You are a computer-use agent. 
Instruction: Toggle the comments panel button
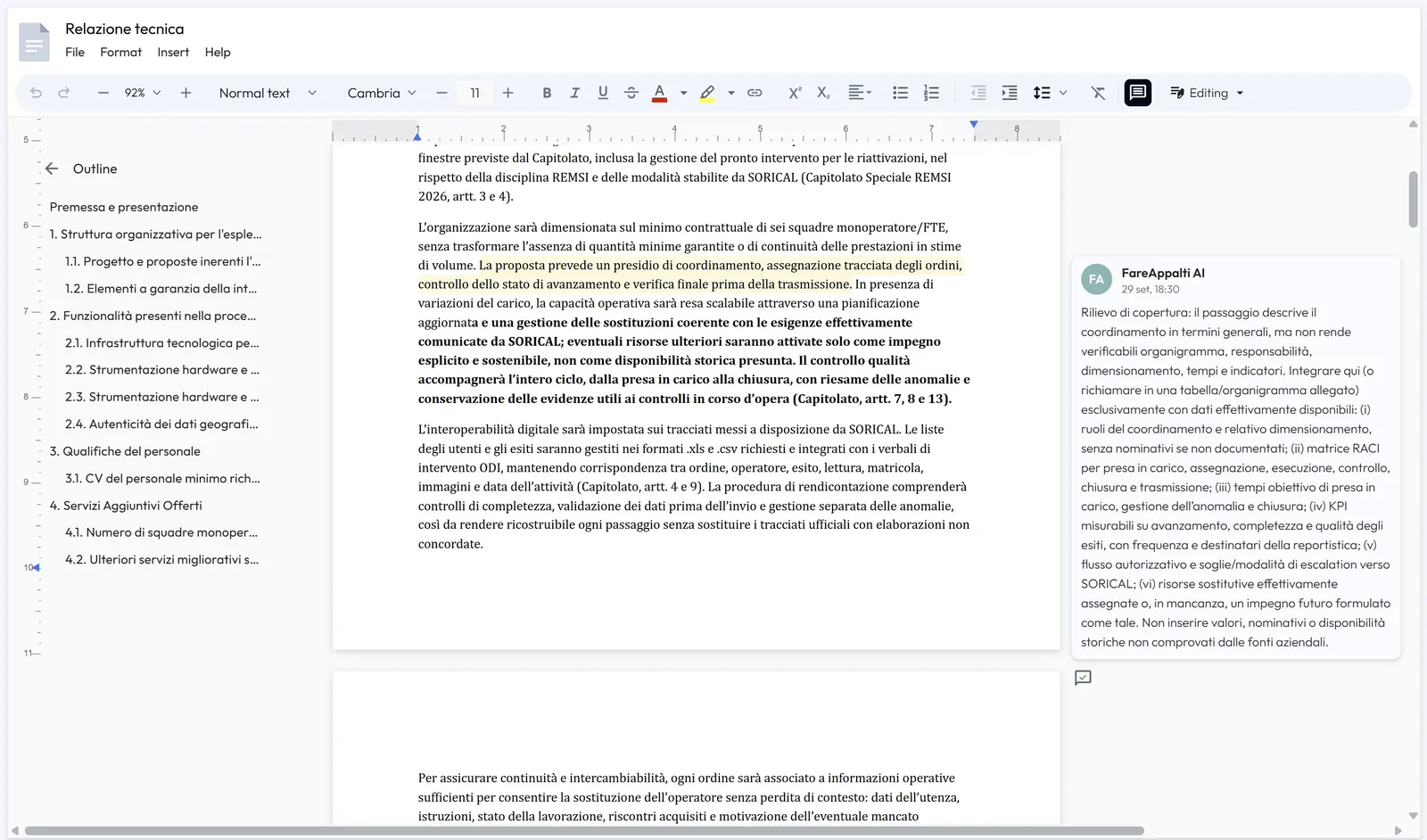click(x=1137, y=93)
